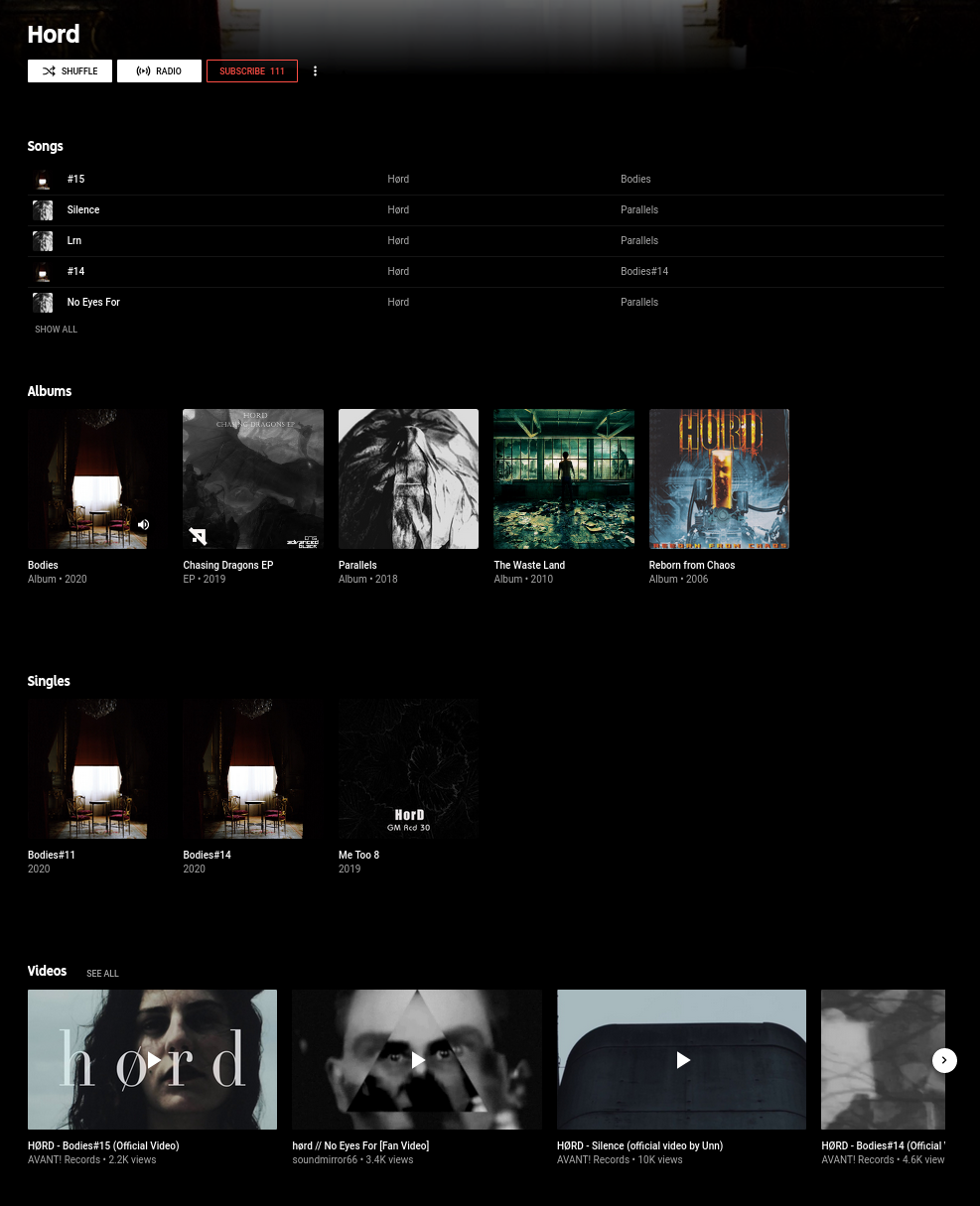Play the HØRD - Silence official video
Screen dimensions: 980x1206
tap(681, 1059)
